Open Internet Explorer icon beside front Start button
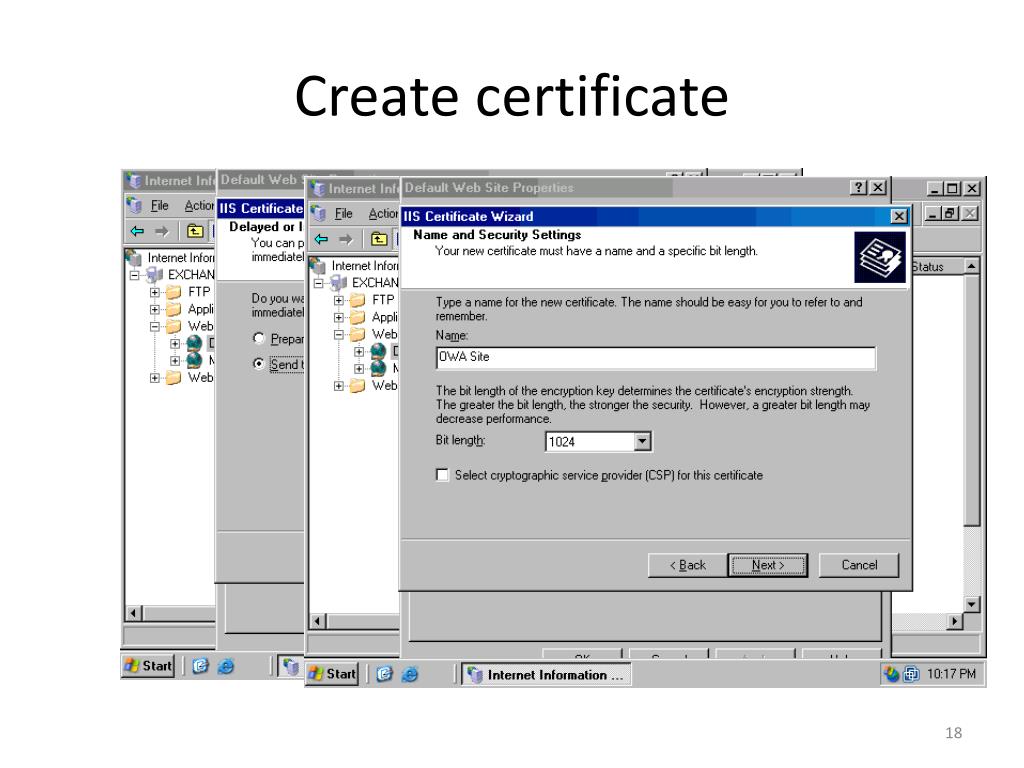1024x768 pixels. pyautogui.click(x=409, y=674)
